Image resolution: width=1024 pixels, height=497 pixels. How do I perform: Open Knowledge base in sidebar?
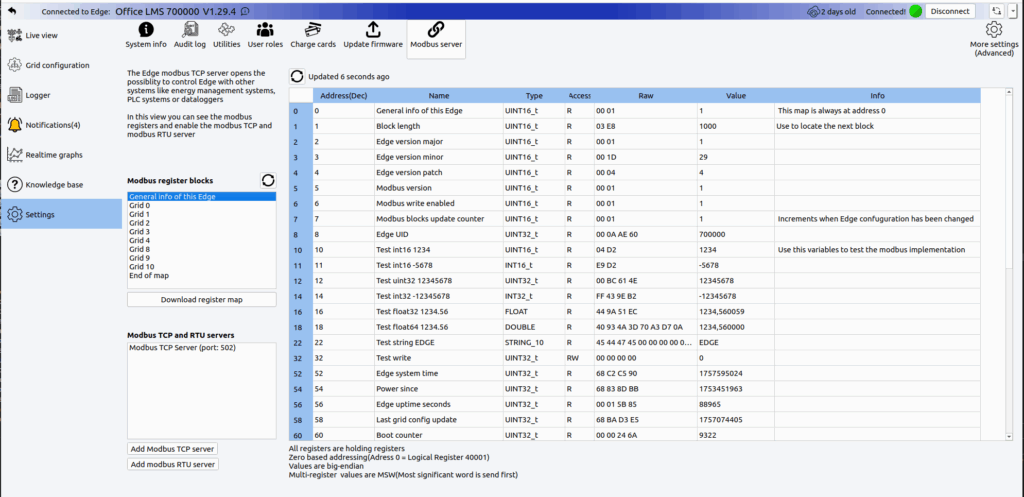coord(61,185)
